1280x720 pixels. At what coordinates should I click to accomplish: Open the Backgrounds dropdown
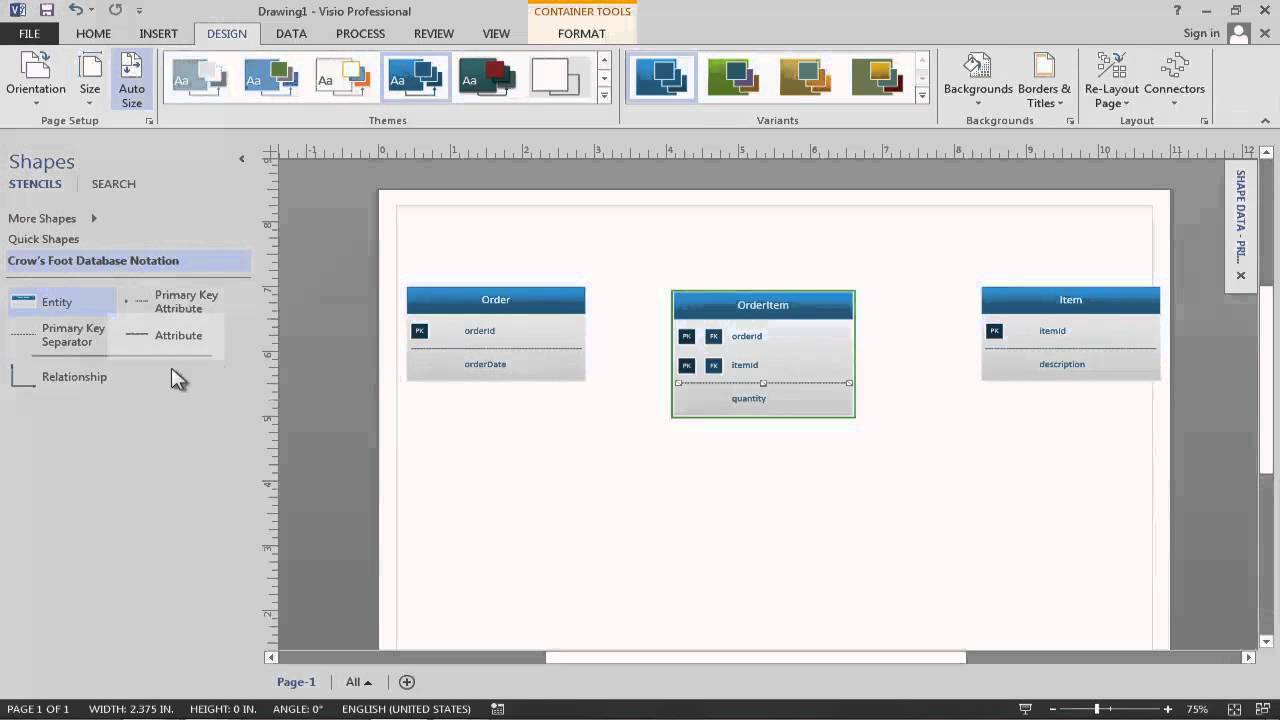click(978, 80)
